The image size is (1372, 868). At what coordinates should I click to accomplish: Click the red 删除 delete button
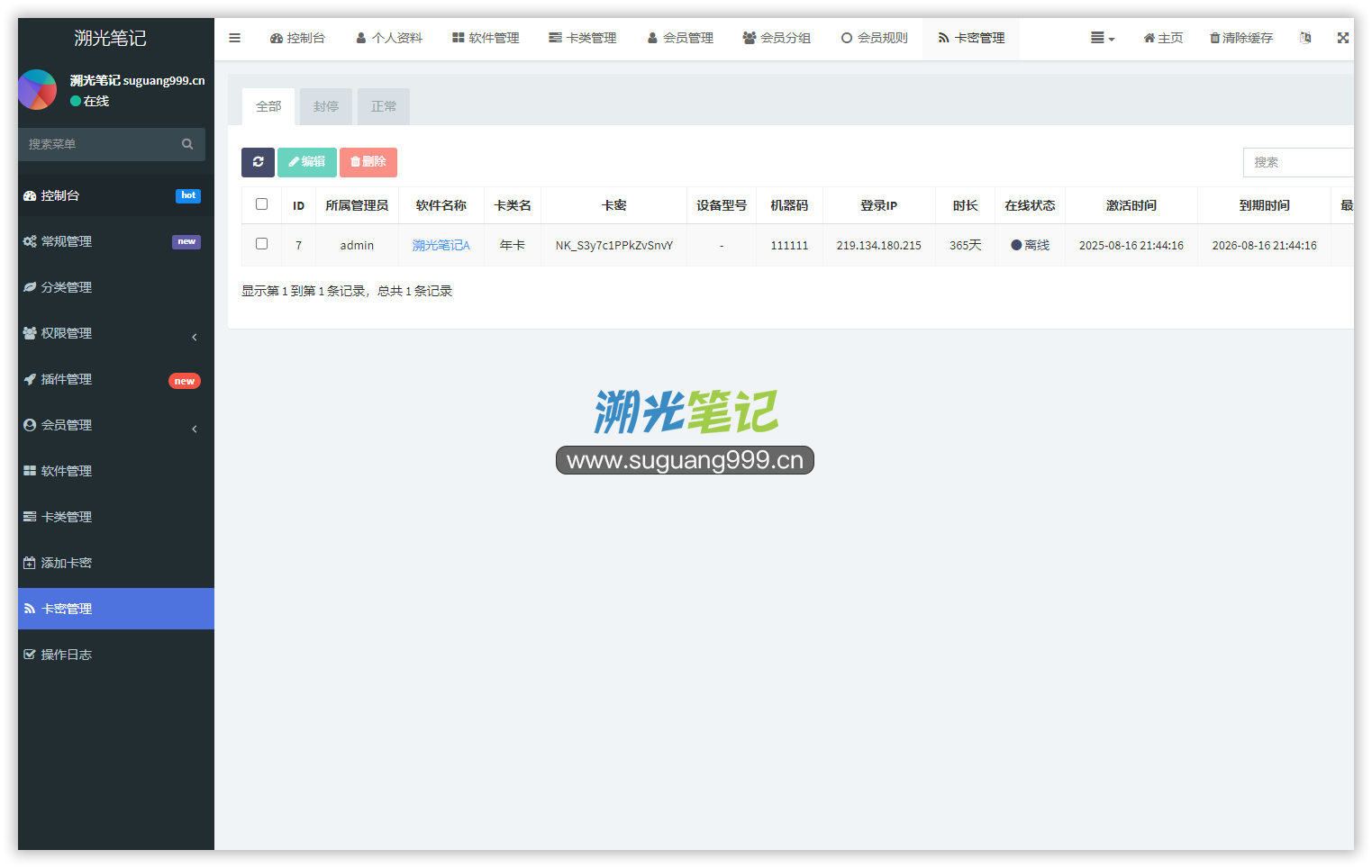(368, 162)
